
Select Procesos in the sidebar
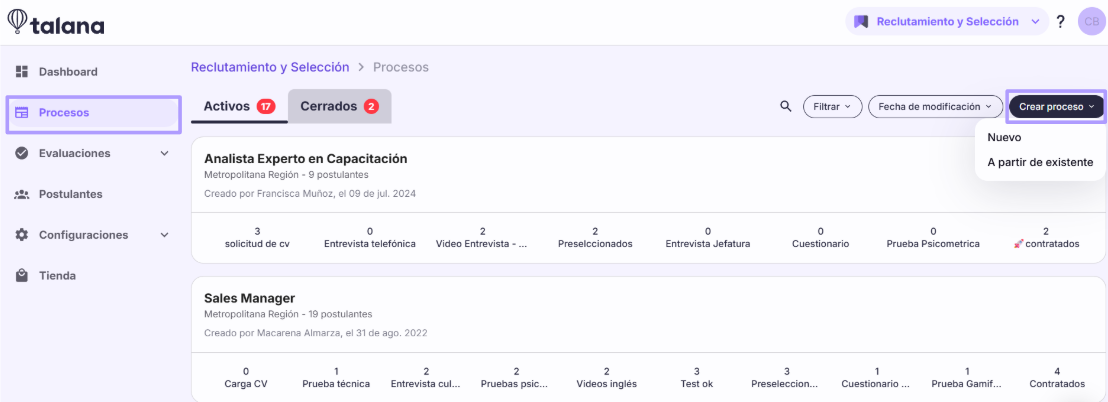point(93,112)
